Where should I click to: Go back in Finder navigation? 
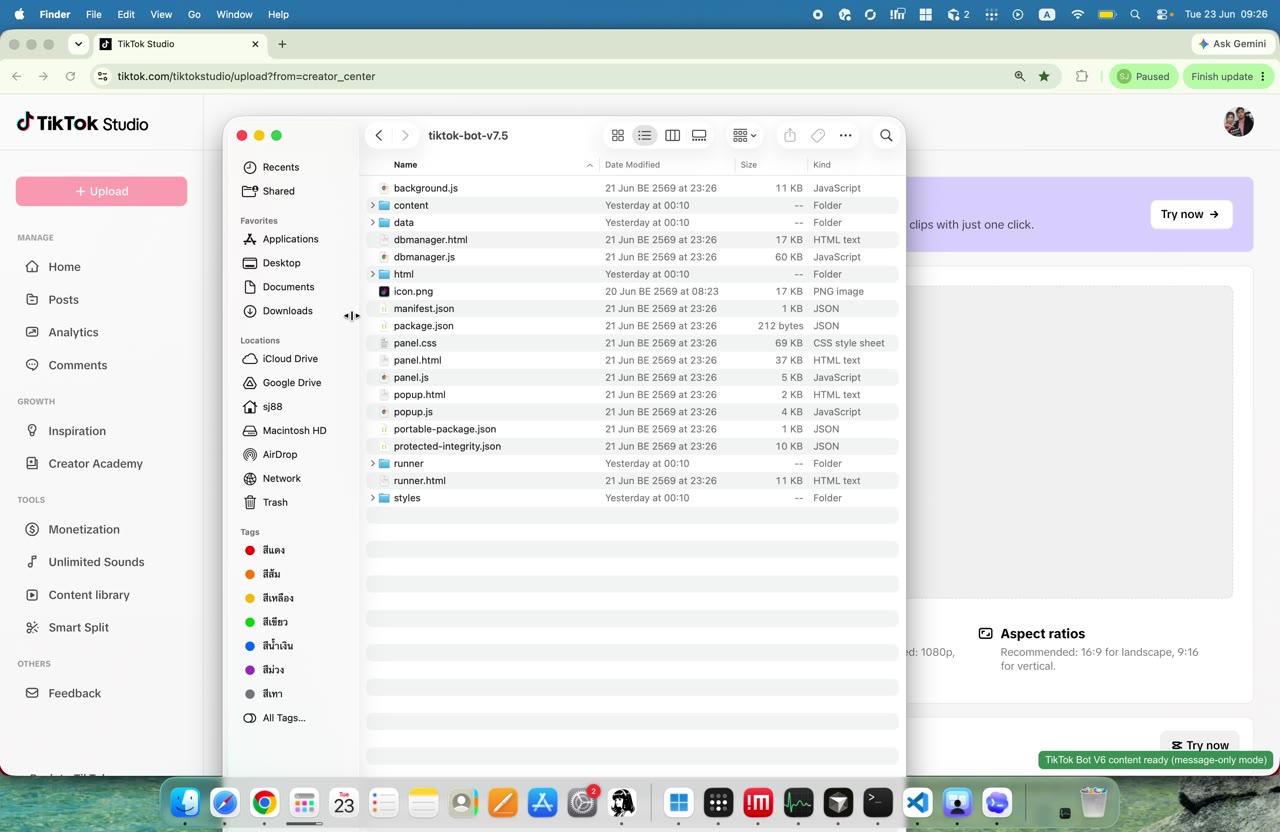point(379,136)
